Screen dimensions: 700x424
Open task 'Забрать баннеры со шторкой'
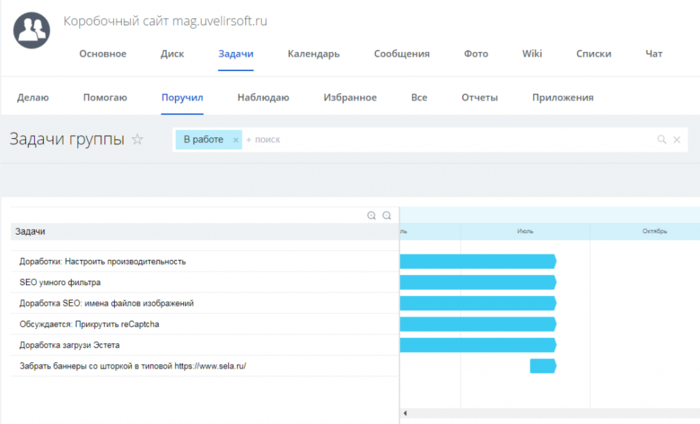point(133,366)
